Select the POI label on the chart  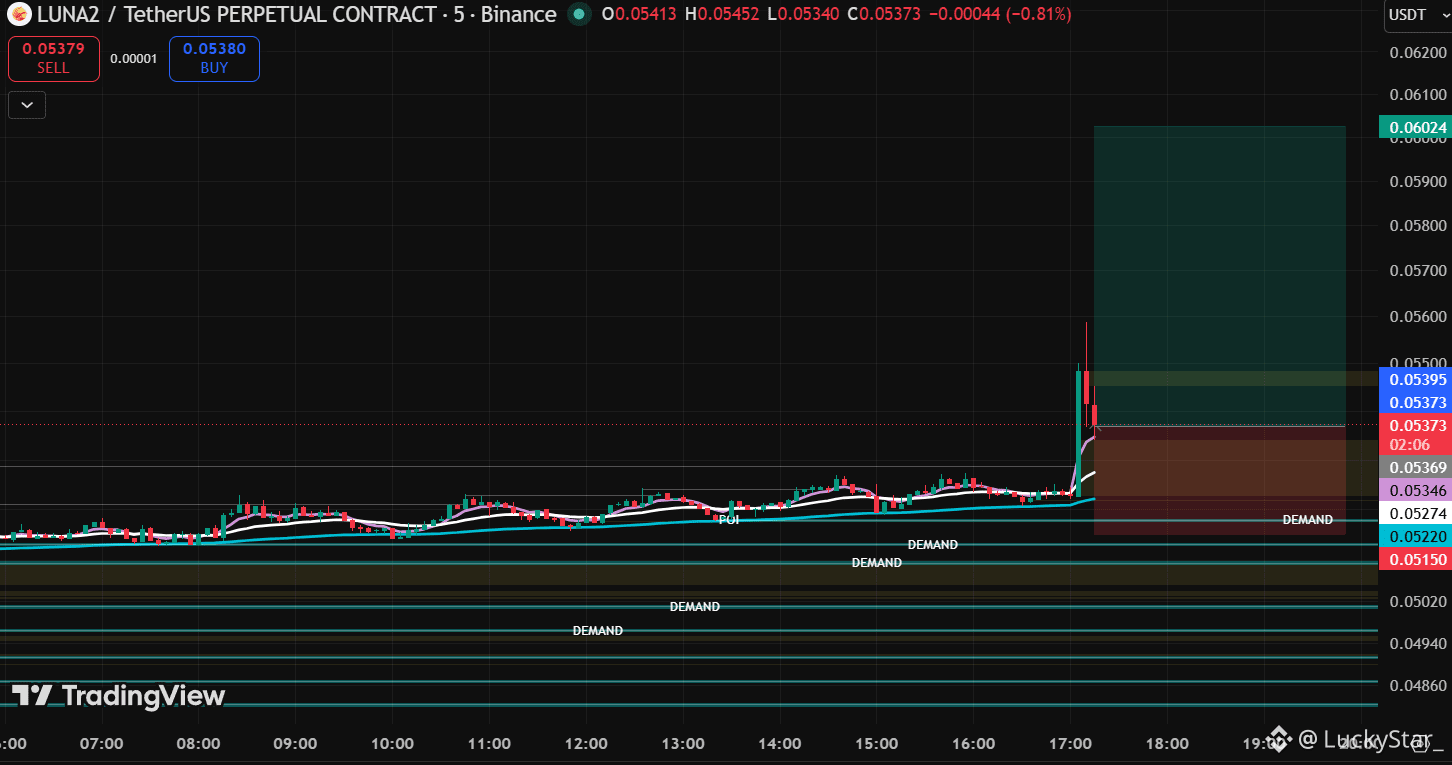point(729,520)
